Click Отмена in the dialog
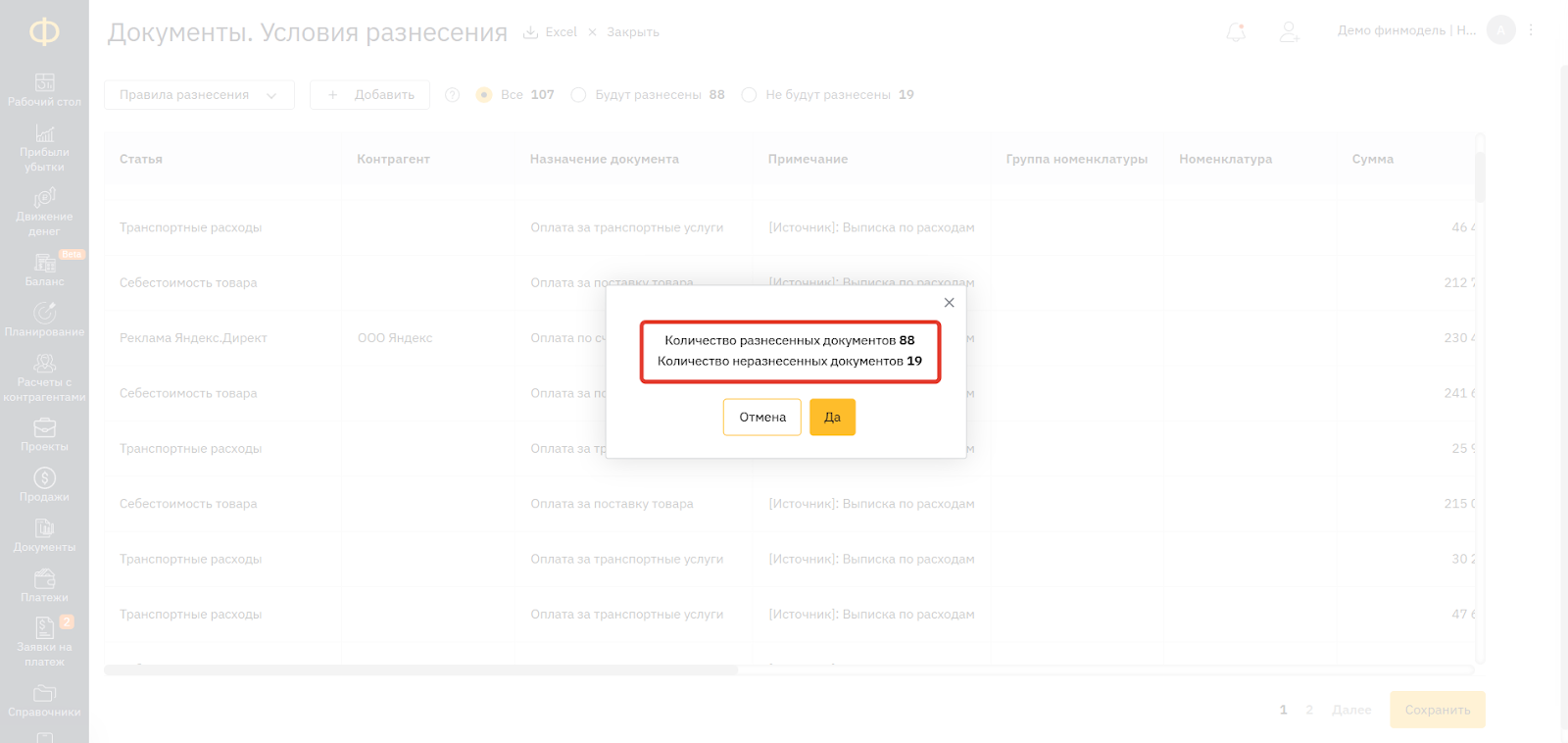Viewport: 1568px width, 743px height. click(762, 418)
